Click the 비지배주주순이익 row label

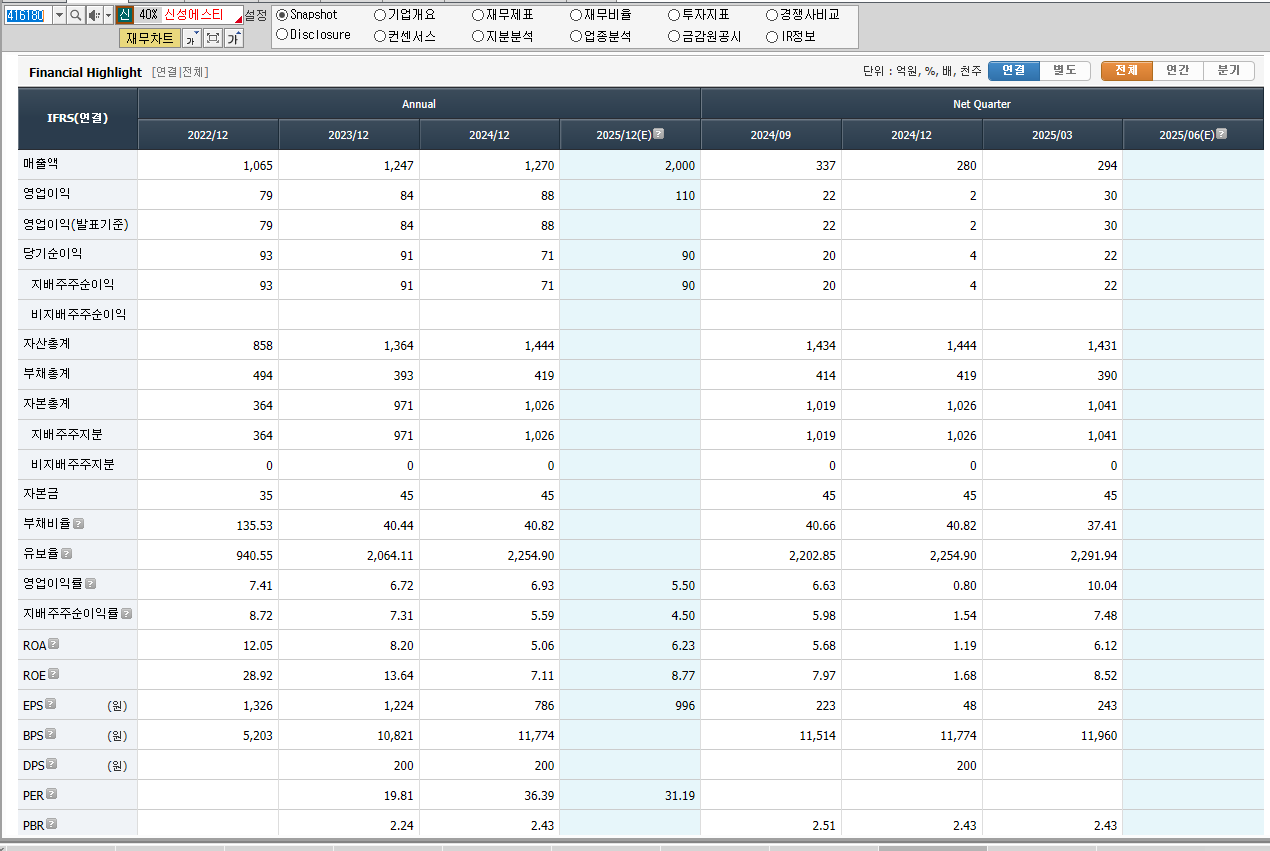click(78, 314)
